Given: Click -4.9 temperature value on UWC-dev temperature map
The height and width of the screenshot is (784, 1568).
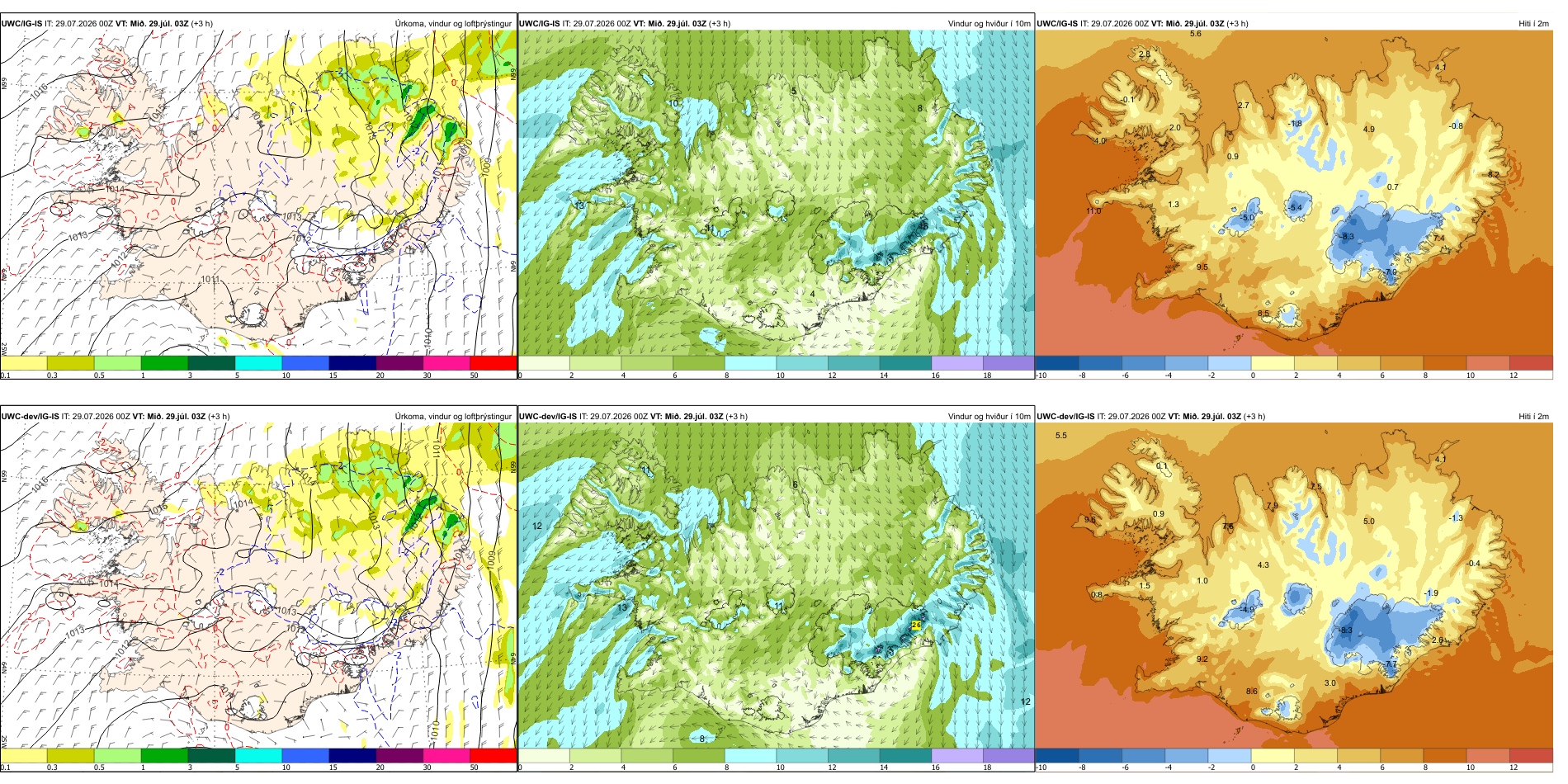Looking at the screenshot, I should [x=1247, y=610].
